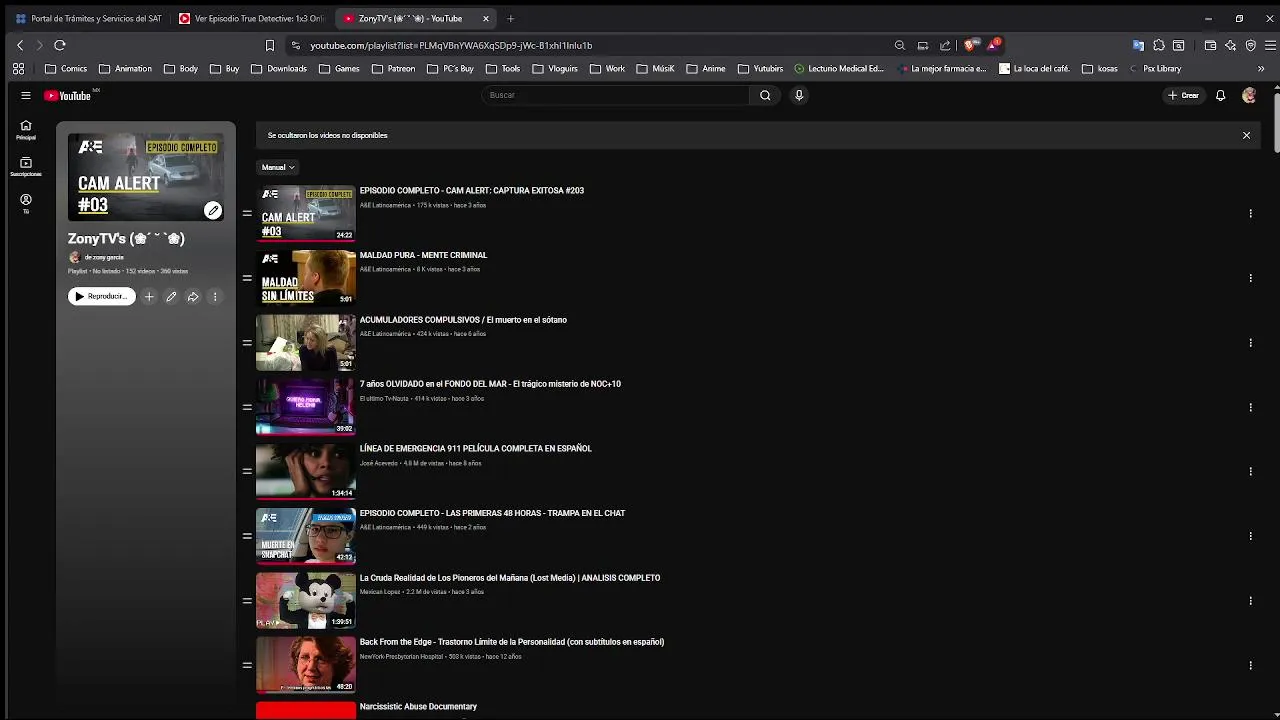The height and width of the screenshot is (720, 1280).
Task: Open options menu for MALDAD PURA video
Action: tap(1250, 278)
